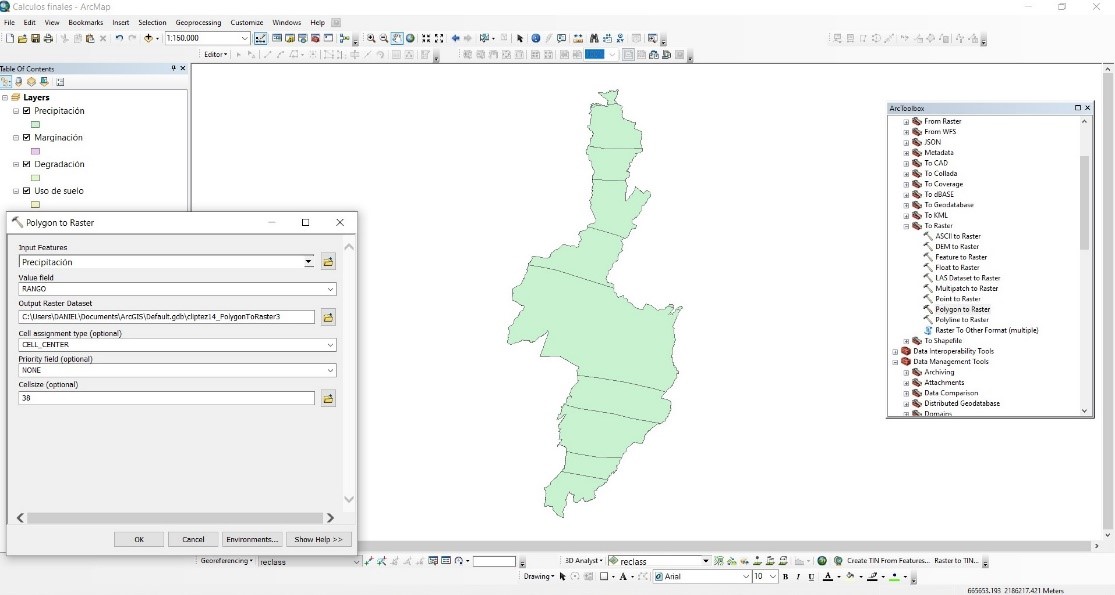
Task: Toggle the Marginación layer visibility checkbox
Action: point(27,137)
